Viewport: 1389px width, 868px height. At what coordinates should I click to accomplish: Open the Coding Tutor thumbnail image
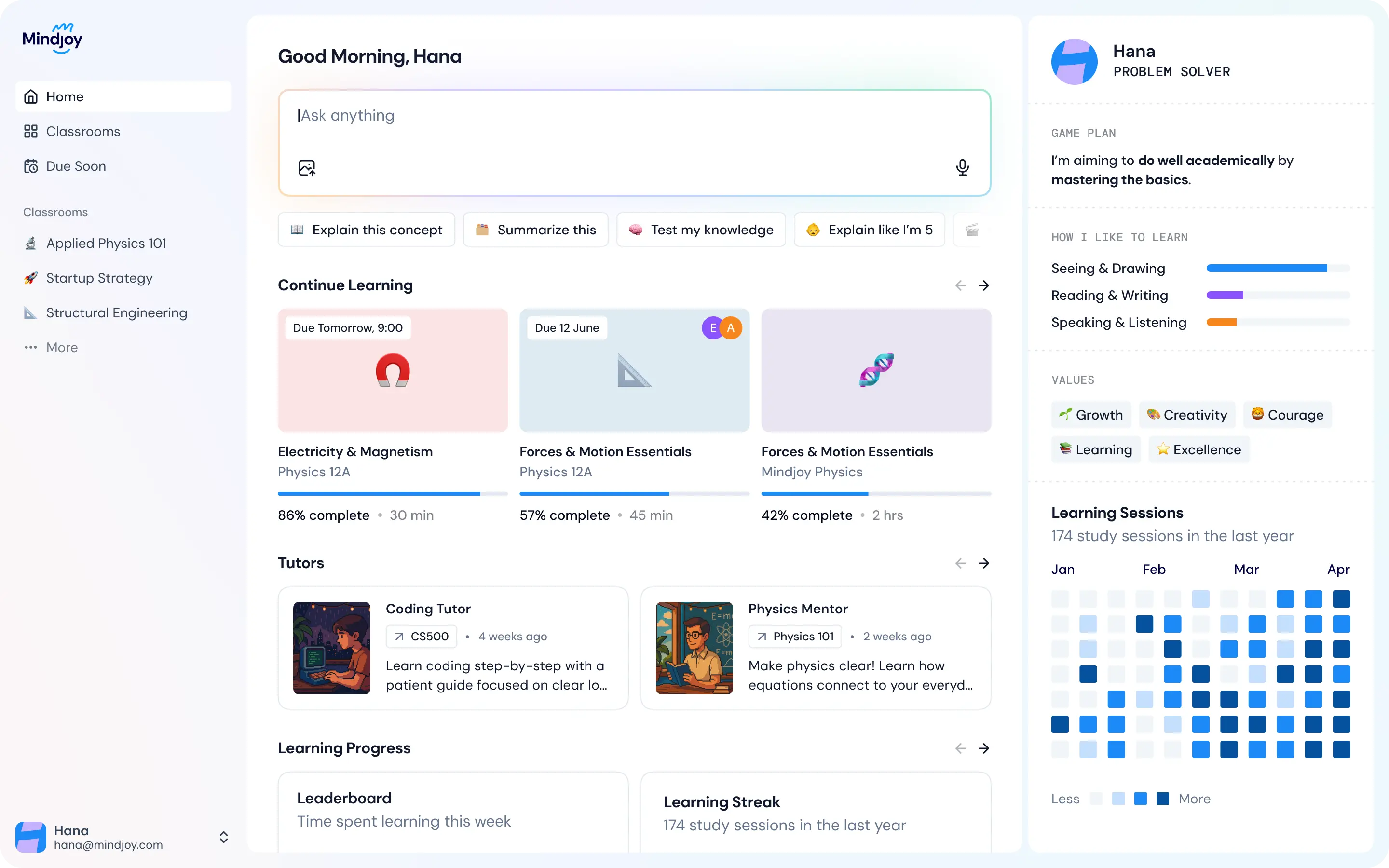click(332, 648)
